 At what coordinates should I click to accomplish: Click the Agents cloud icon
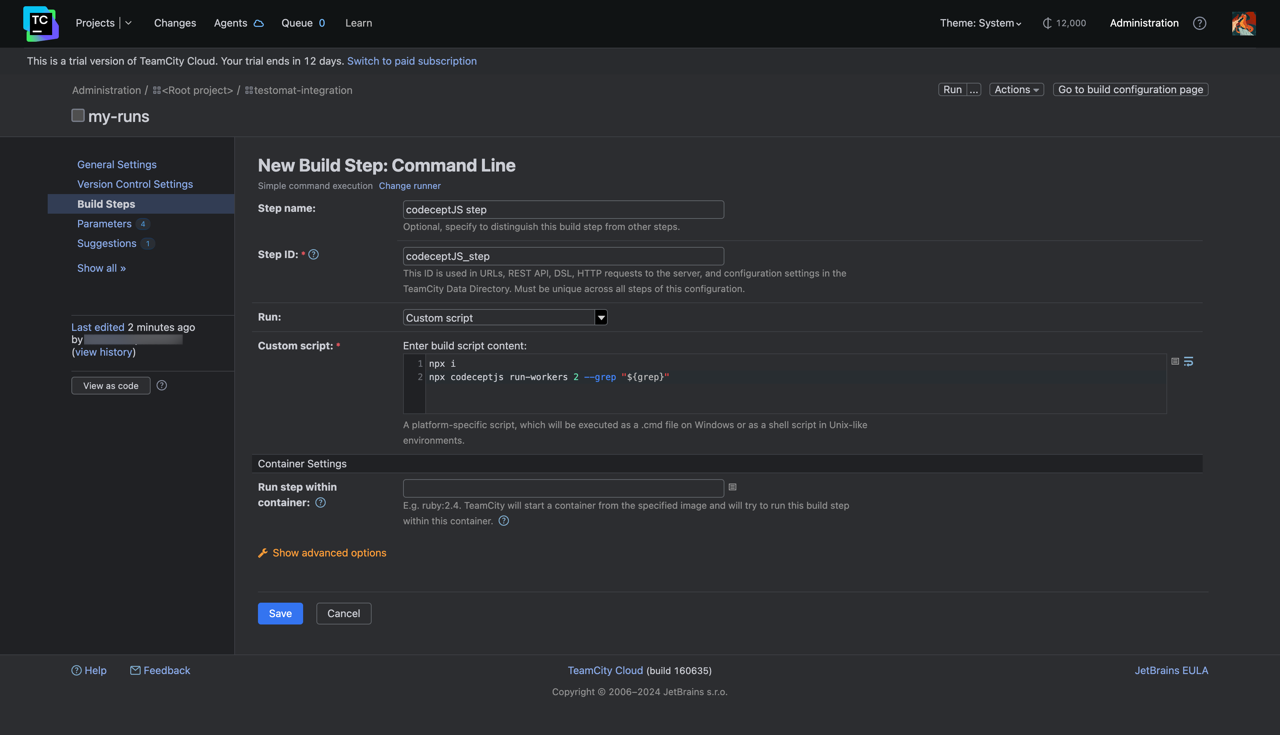258,23
